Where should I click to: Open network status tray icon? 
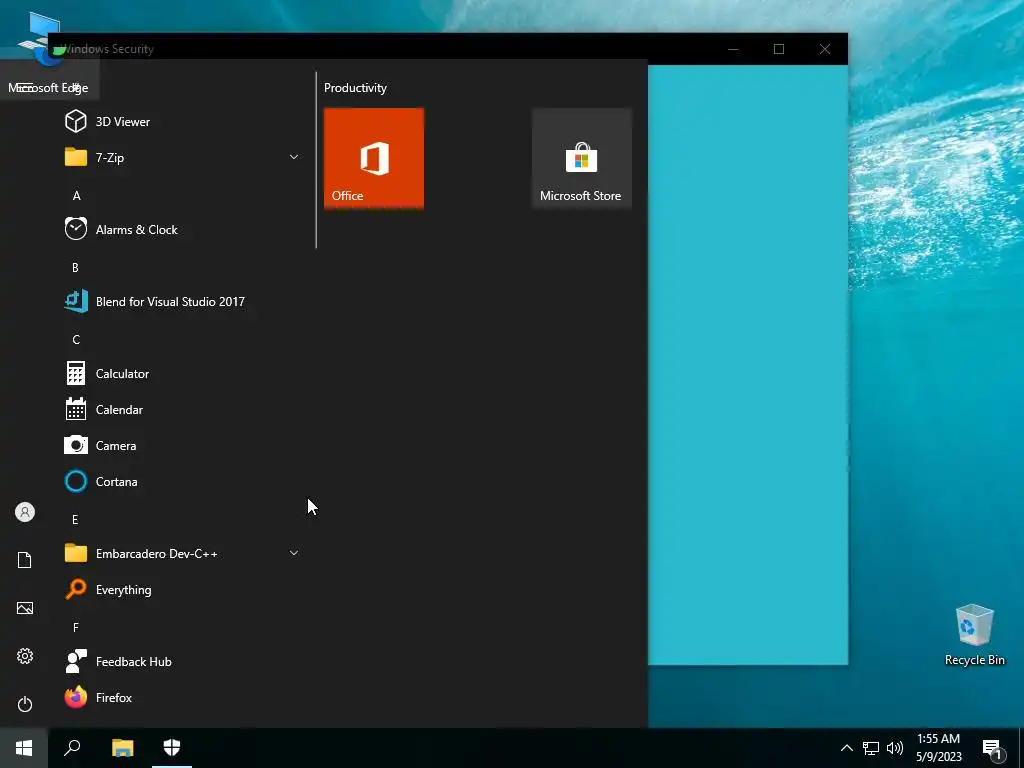point(871,748)
